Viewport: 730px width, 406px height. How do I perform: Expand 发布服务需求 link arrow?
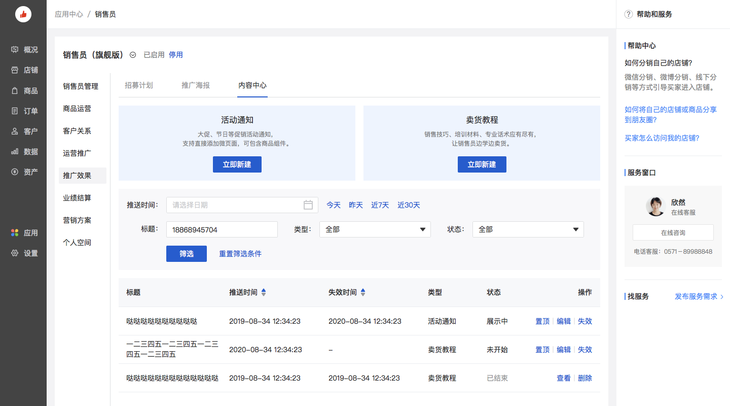[x=722, y=297]
